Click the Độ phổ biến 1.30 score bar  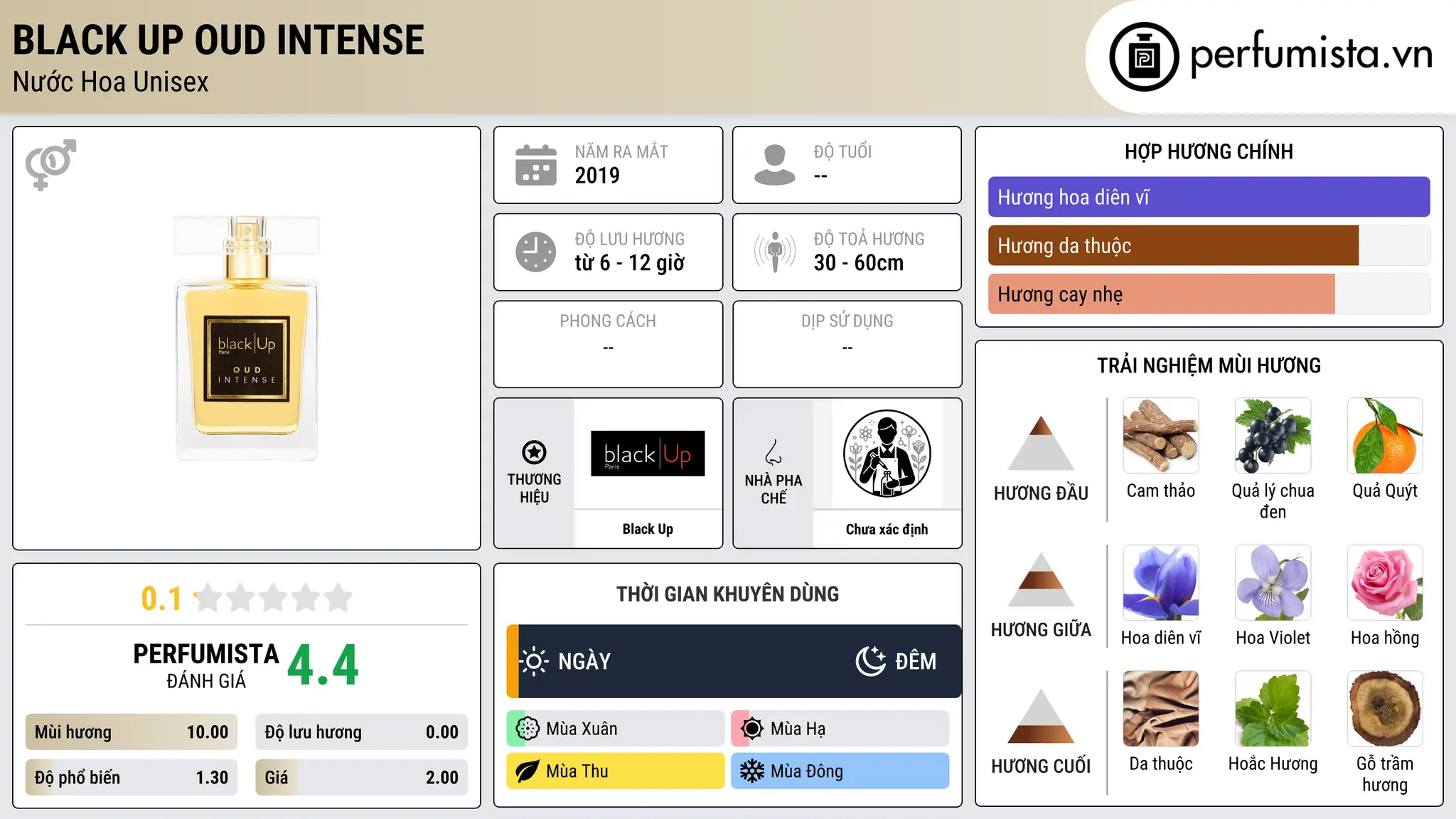coord(132,778)
